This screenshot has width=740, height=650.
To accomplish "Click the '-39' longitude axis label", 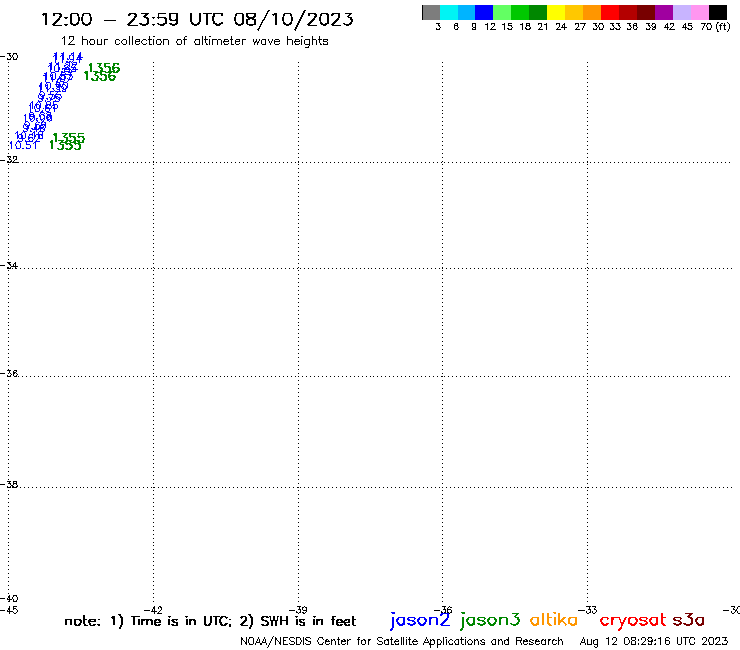I will coord(298,610).
